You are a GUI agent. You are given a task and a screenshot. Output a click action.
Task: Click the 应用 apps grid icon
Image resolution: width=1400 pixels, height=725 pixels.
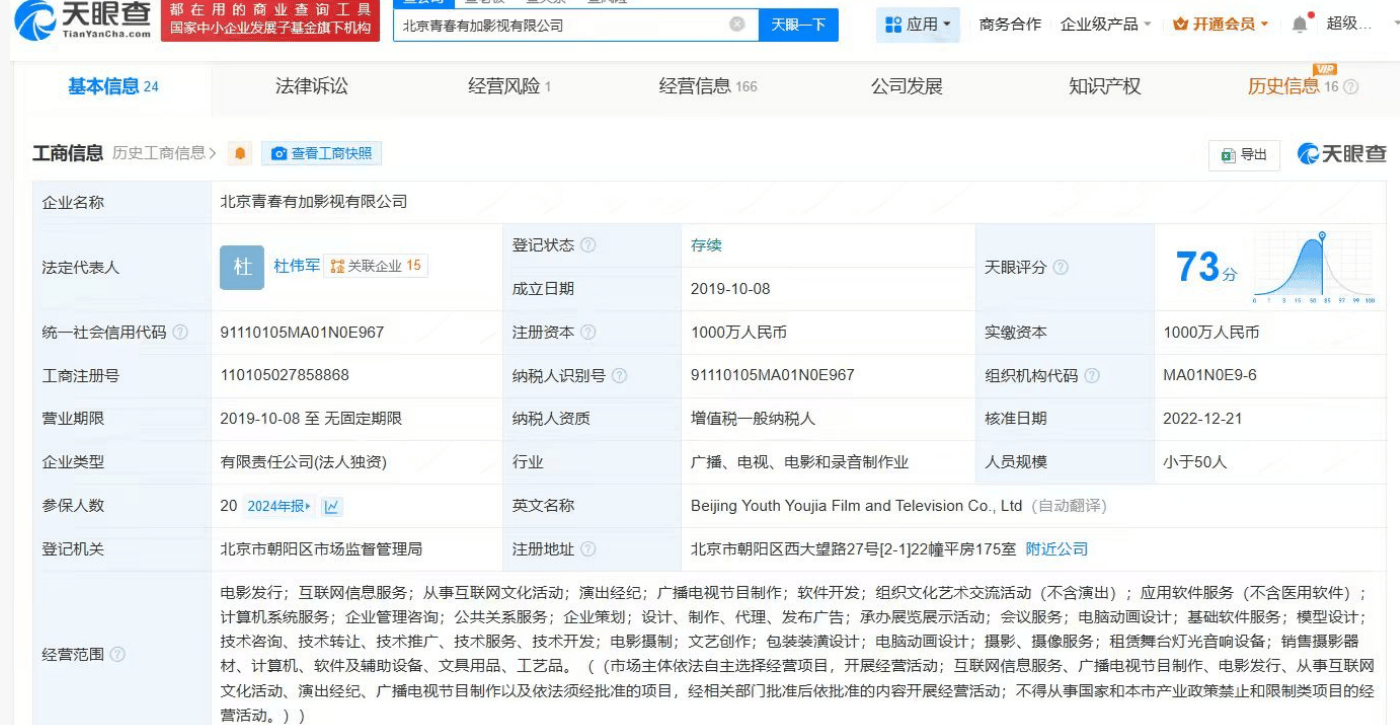(891, 24)
